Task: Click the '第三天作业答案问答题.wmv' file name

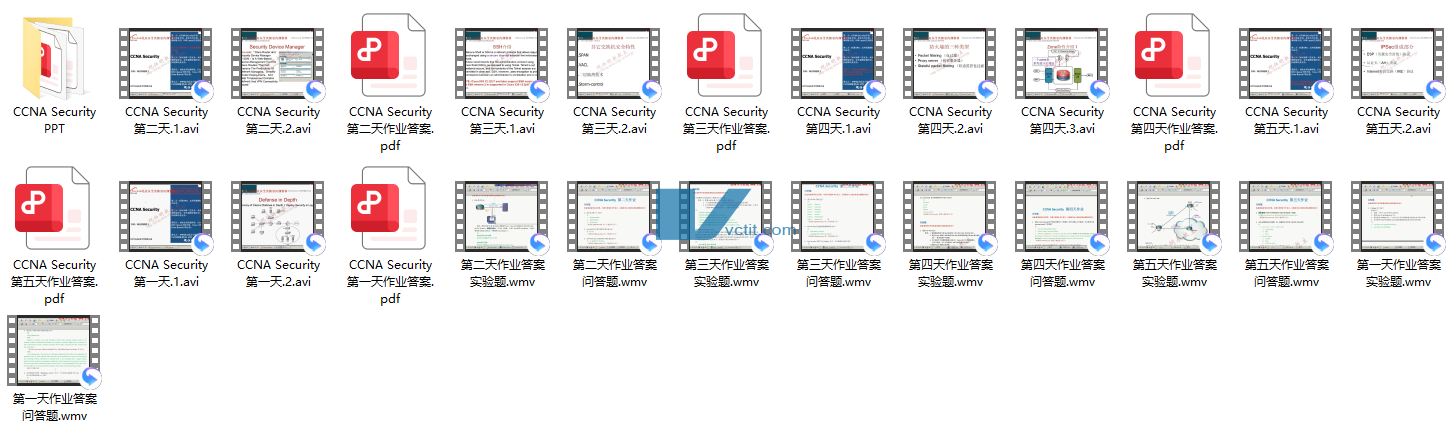Action: 839,273
